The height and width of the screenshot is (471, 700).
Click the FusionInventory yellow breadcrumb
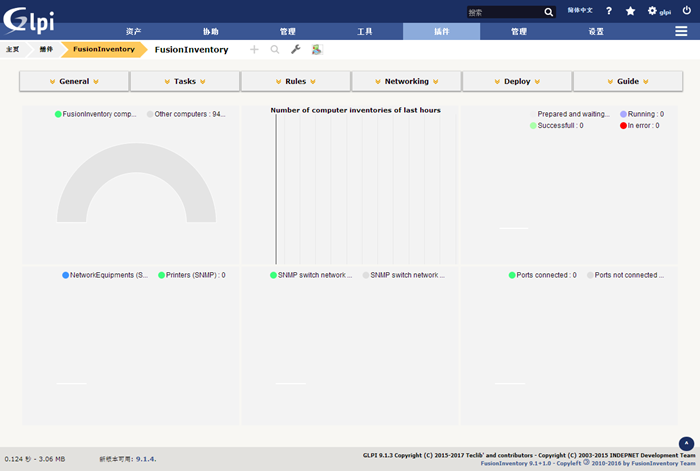point(104,49)
